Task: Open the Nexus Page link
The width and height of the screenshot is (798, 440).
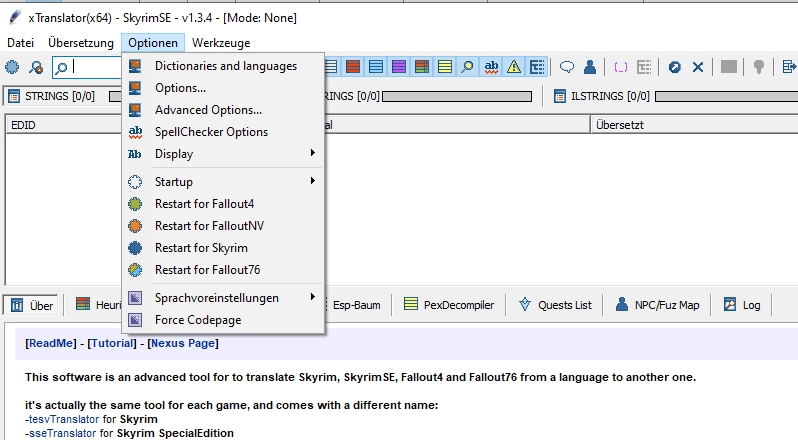Action: pyautogui.click(x=182, y=343)
